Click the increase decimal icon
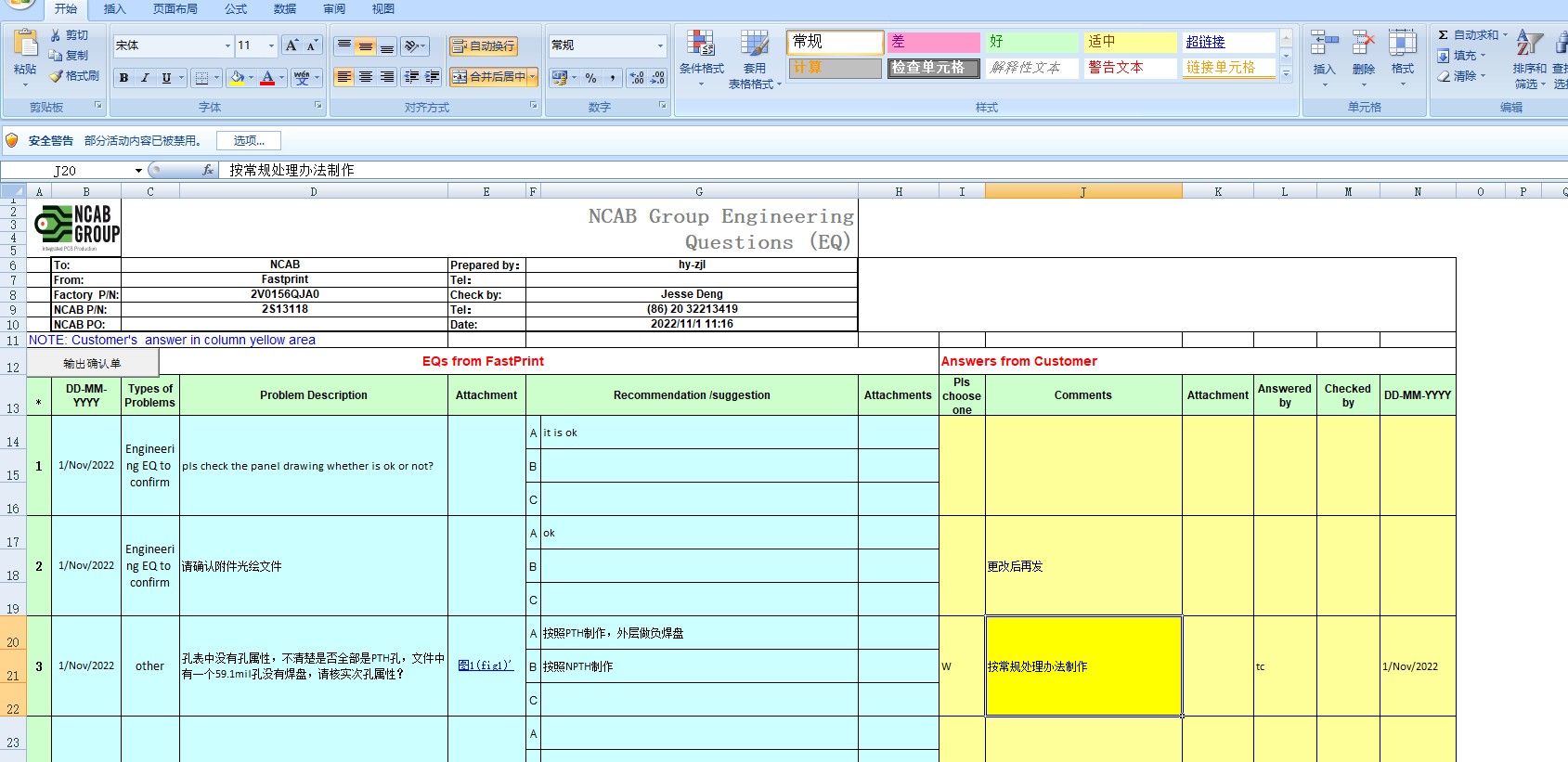 (637, 78)
